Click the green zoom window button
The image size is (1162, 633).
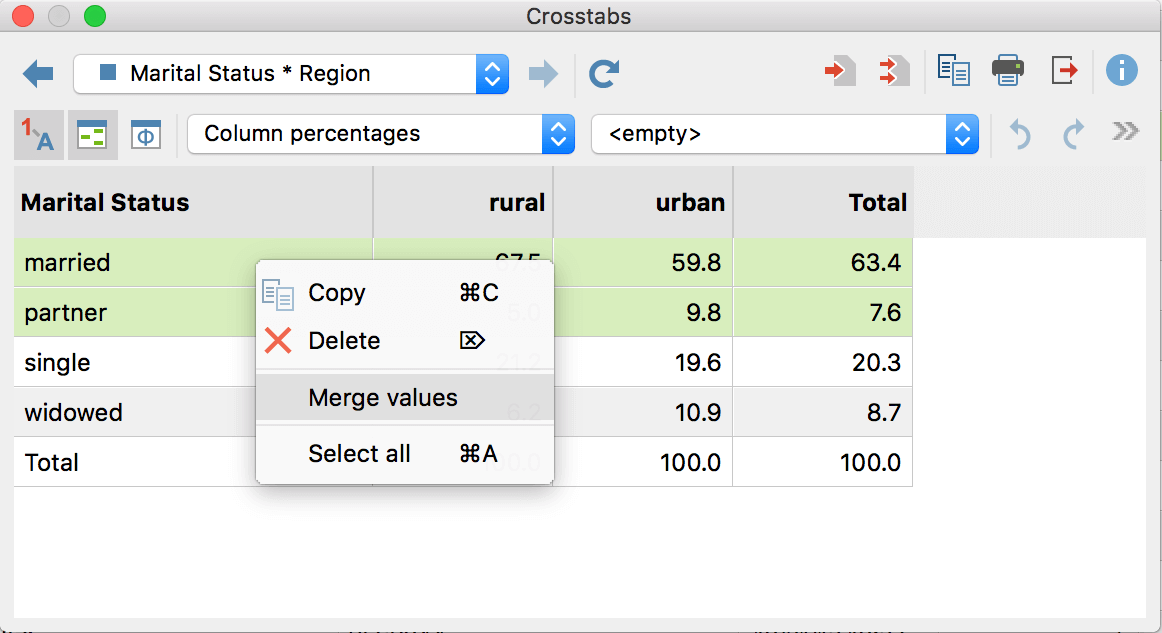(94, 16)
